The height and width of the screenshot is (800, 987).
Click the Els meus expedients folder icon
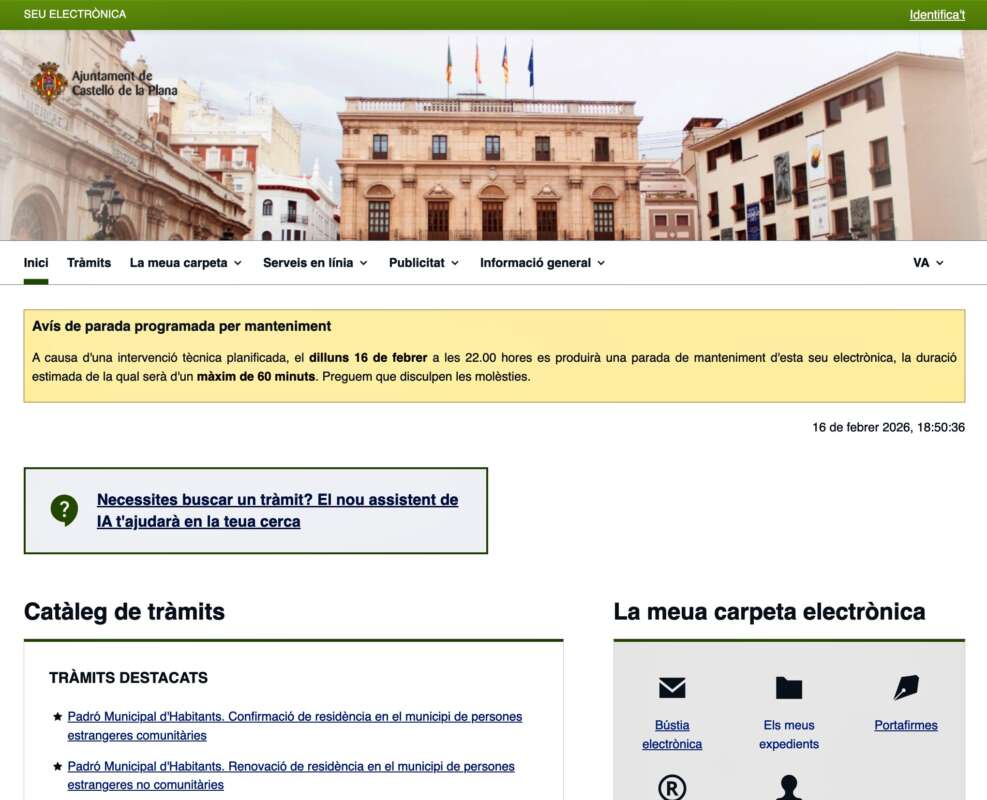[789, 687]
